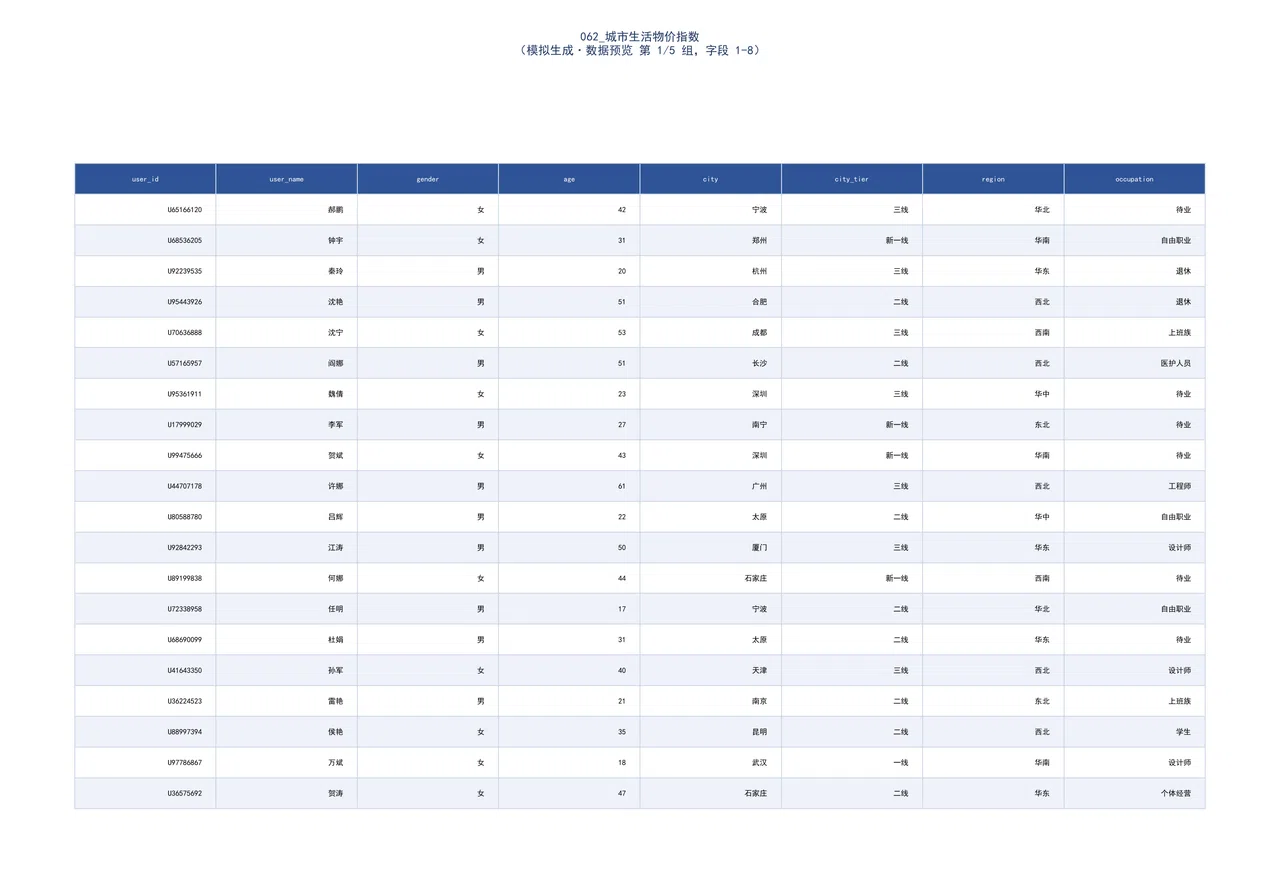Click the city cell 厦门

[711, 548]
